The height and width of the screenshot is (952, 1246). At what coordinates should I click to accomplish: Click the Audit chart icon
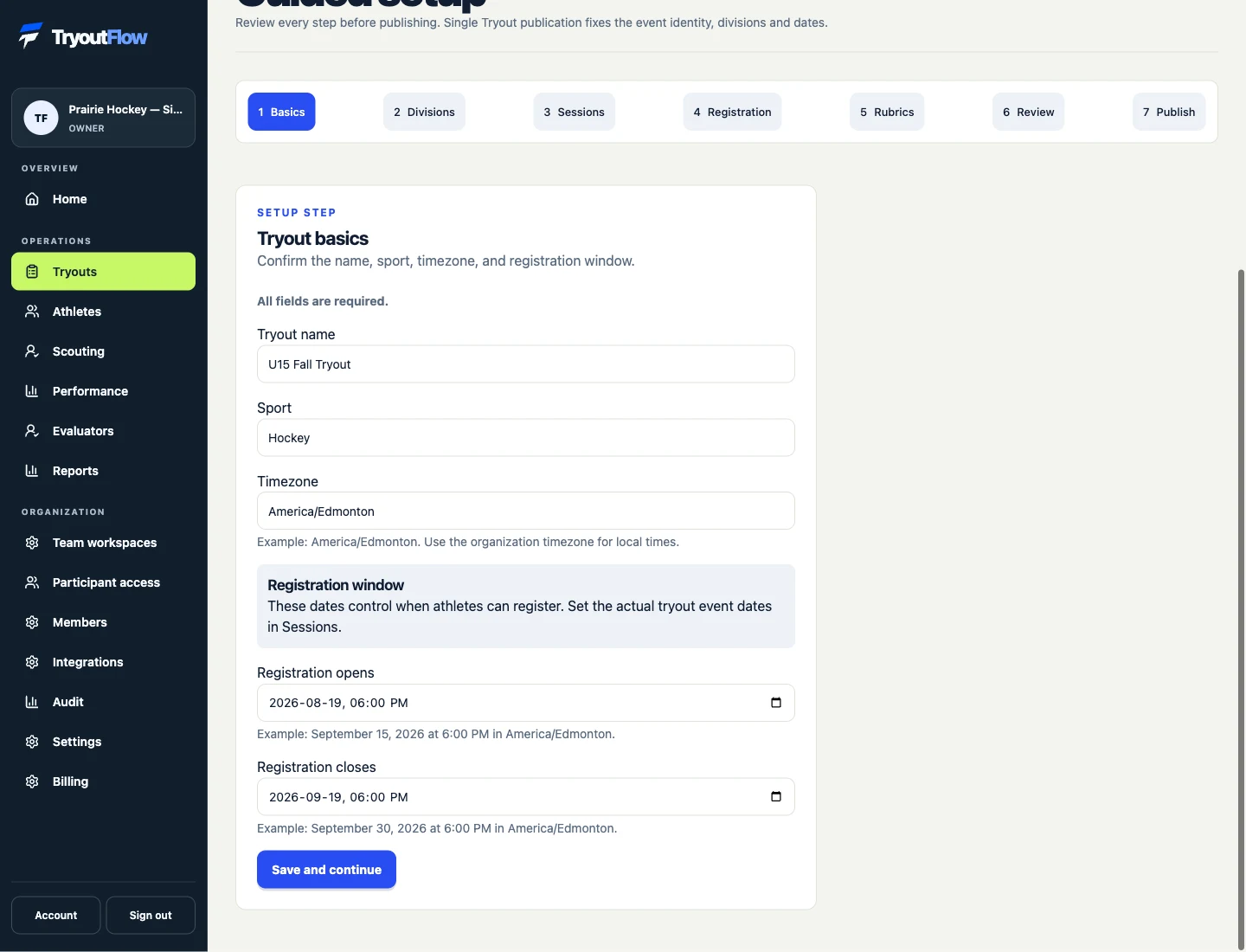click(x=32, y=702)
